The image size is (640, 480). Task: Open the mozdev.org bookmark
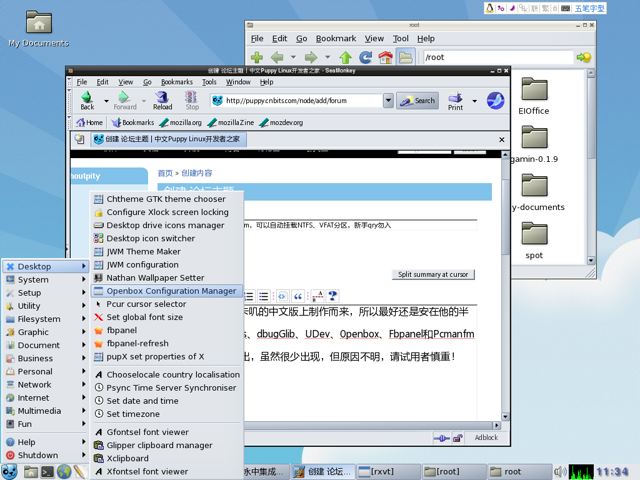[281, 122]
